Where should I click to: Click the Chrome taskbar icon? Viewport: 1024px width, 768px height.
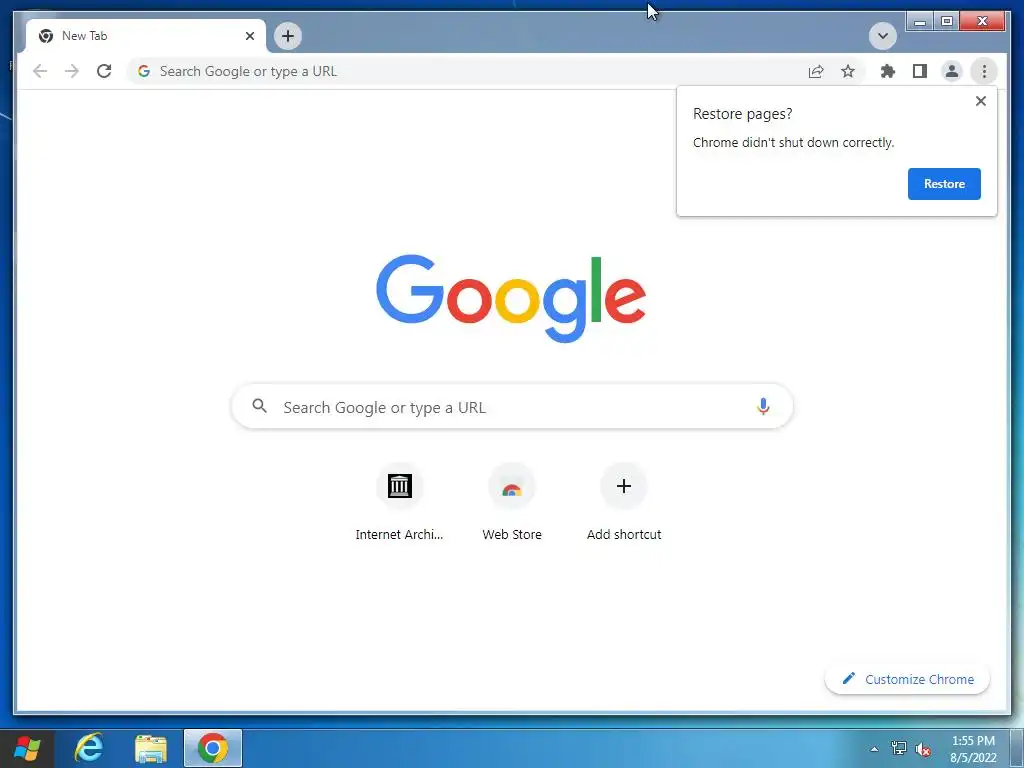[213, 748]
